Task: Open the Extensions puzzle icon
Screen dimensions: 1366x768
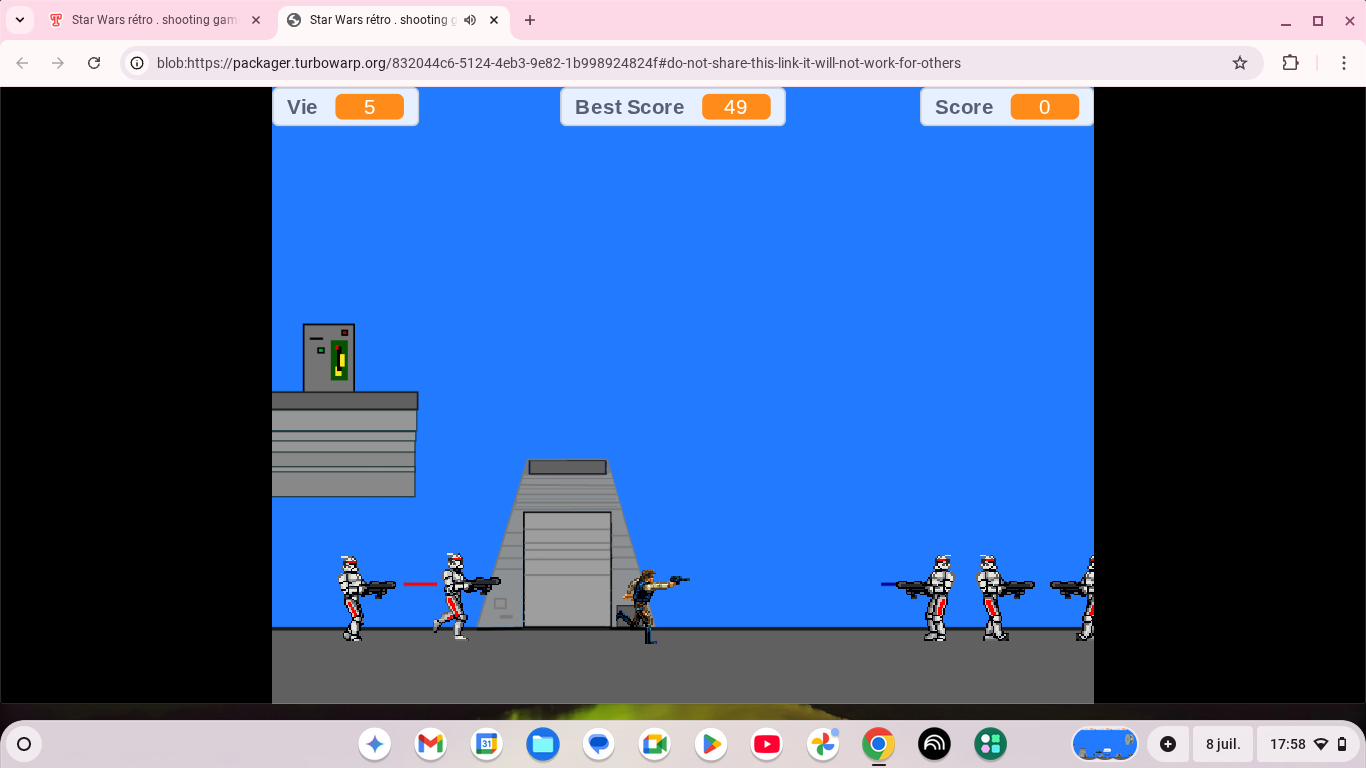Action: point(1291,63)
